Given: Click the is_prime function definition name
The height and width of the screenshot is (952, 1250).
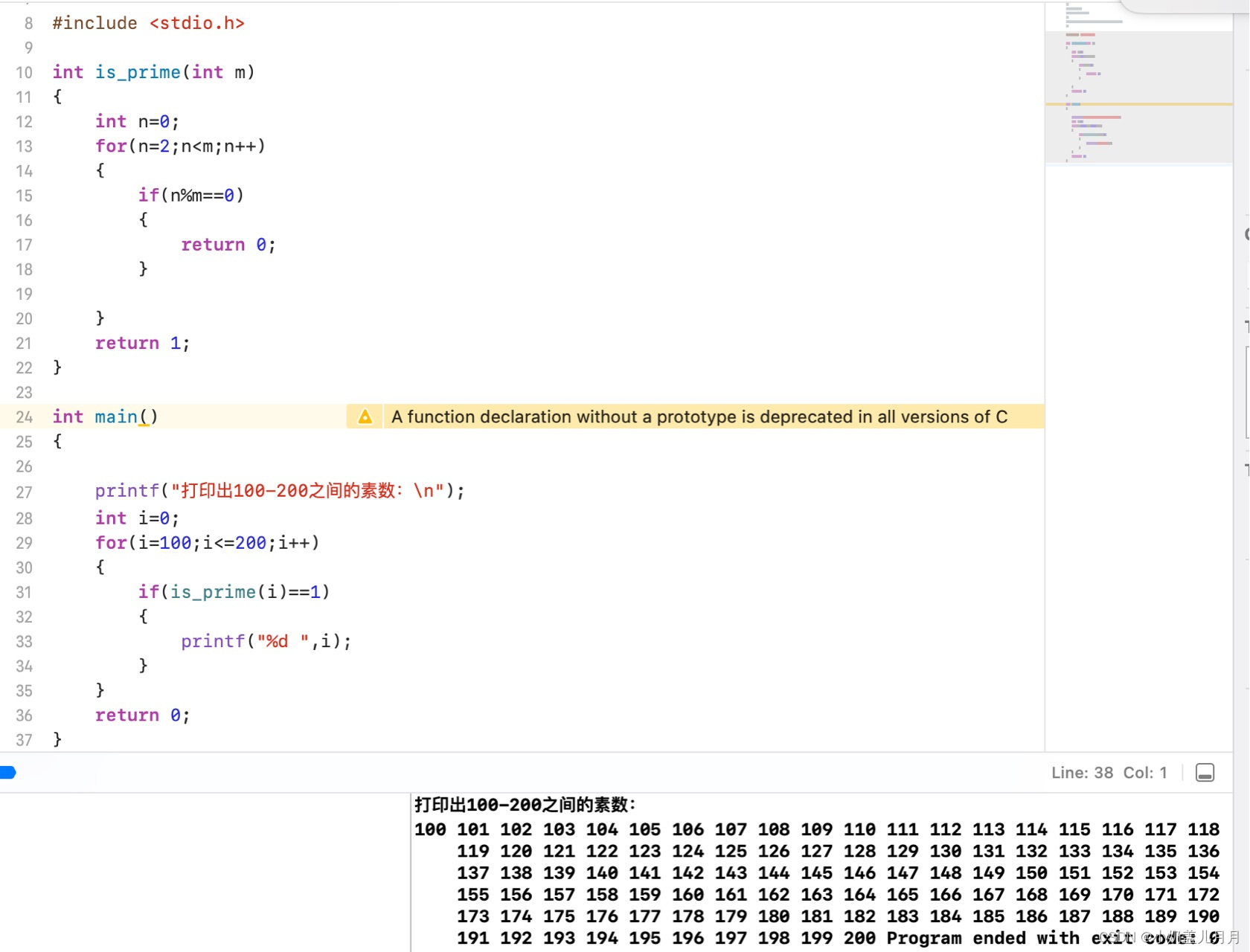Looking at the screenshot, I should (x=138, y=72).
